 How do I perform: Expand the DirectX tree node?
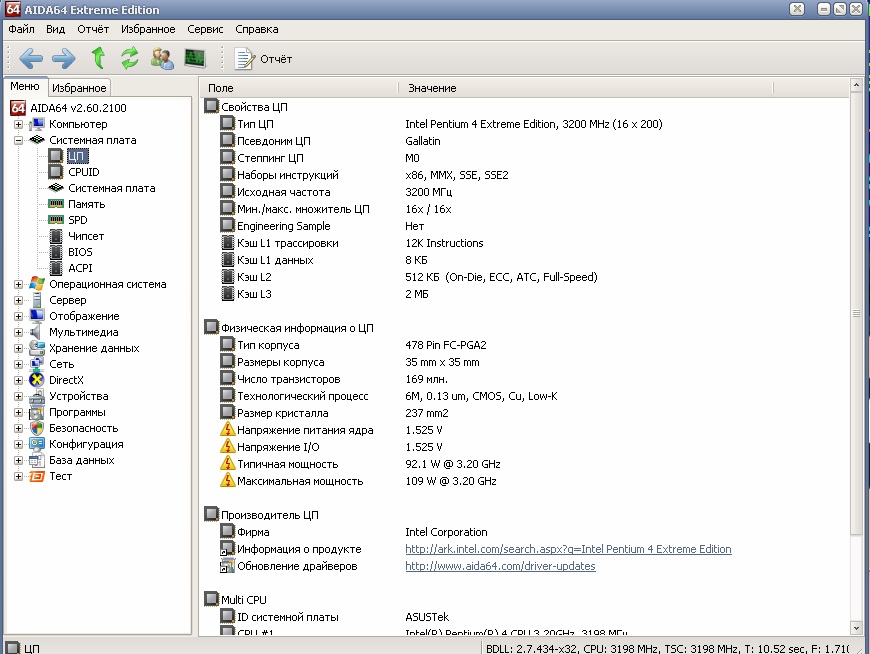click(18, 381)
